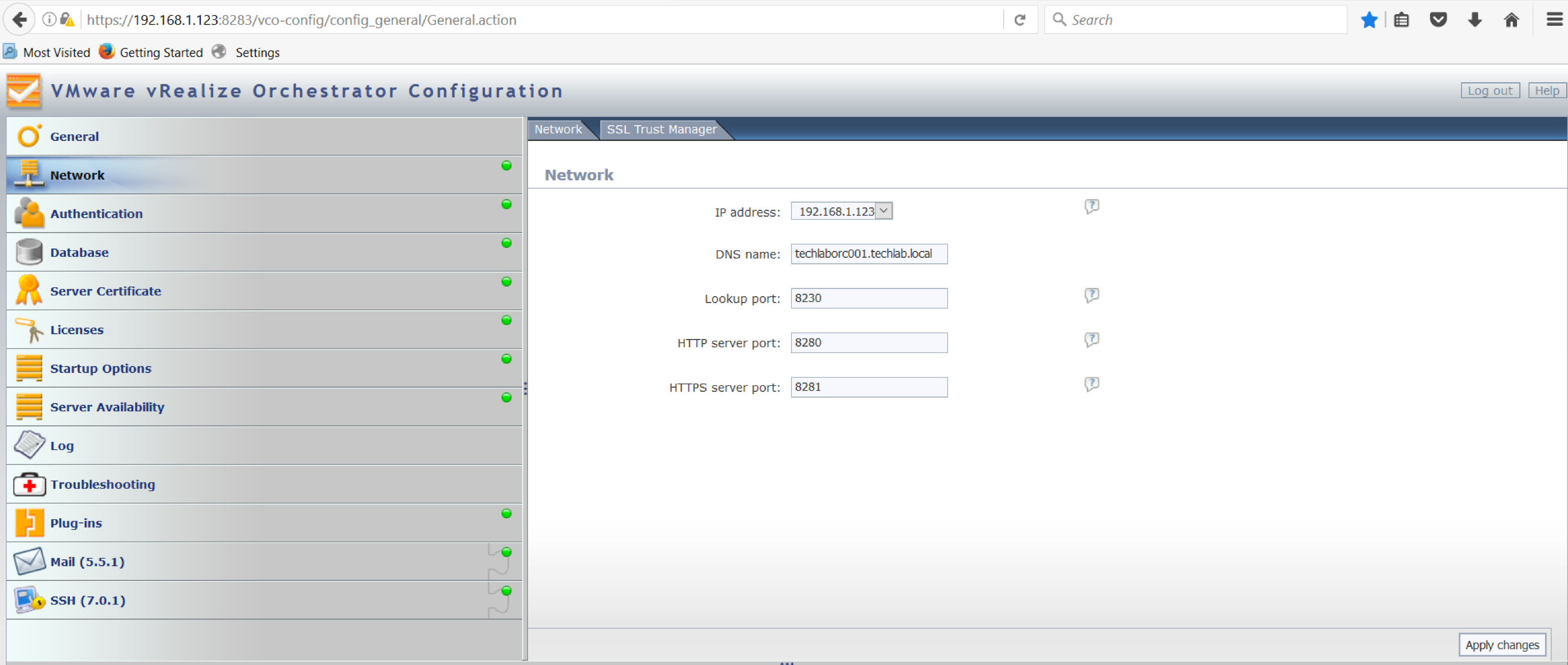Viewport: 1568px width, 665px height.
Task: Bookmark this page with star icon
Action: (1369, 20)
